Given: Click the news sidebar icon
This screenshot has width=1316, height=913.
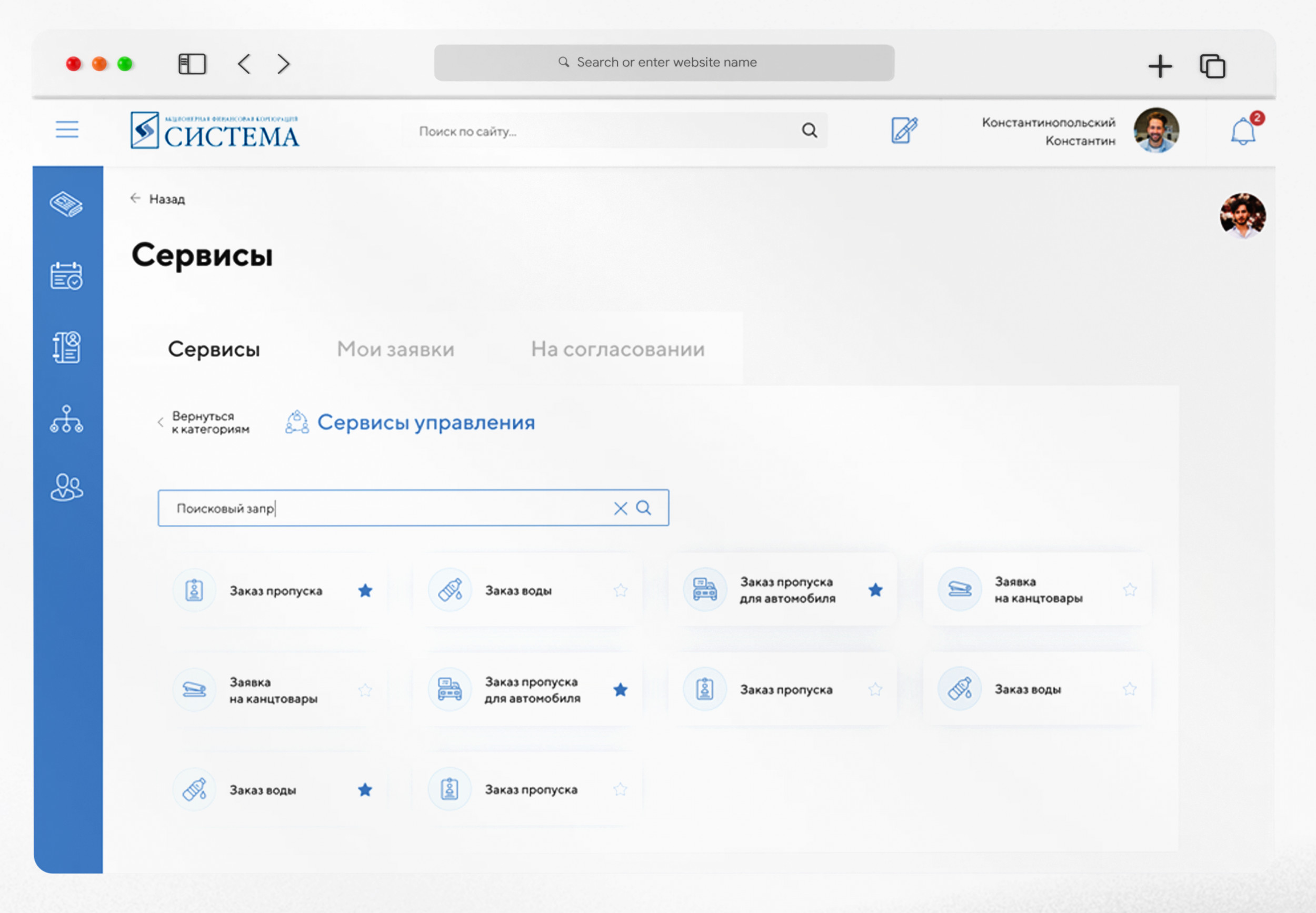Looking at the screenshot, I should [66, 204].
